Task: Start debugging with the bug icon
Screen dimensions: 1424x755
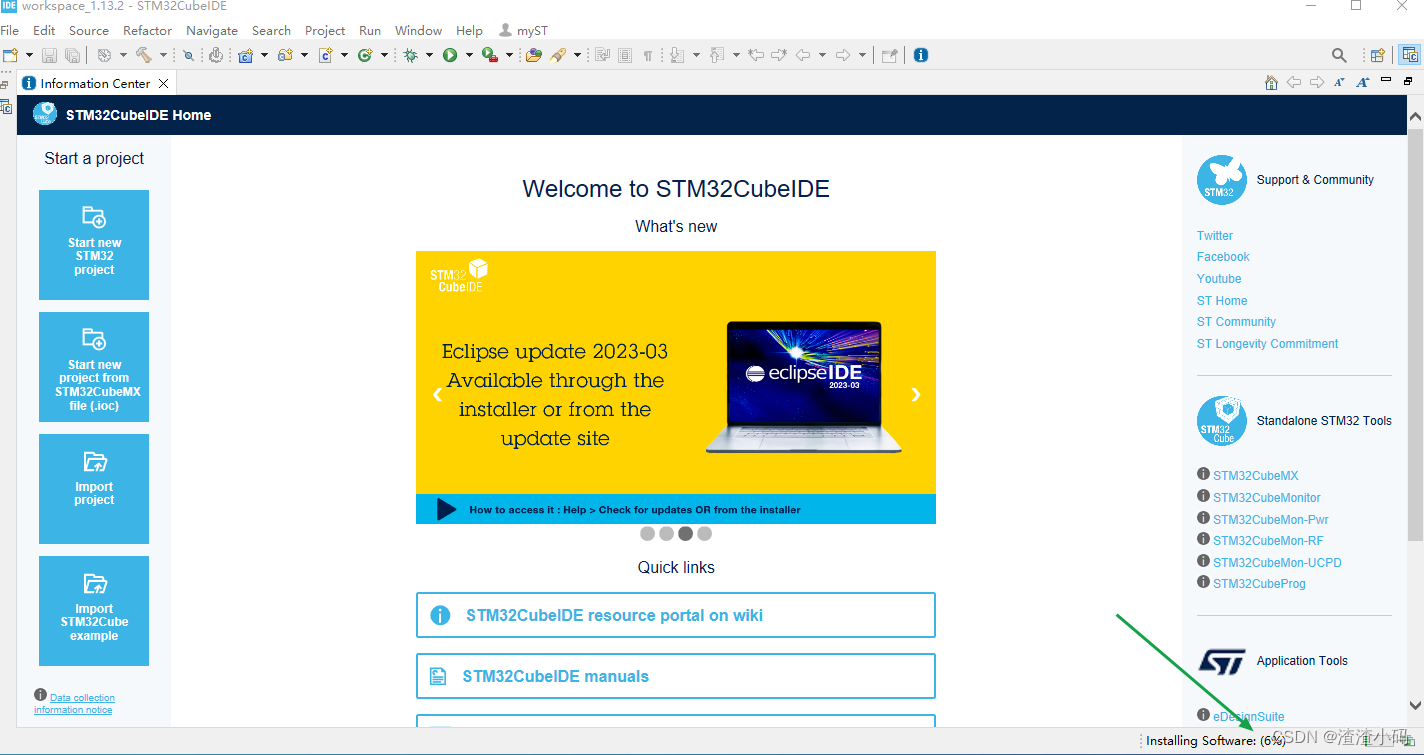Action: pos(410,55)
